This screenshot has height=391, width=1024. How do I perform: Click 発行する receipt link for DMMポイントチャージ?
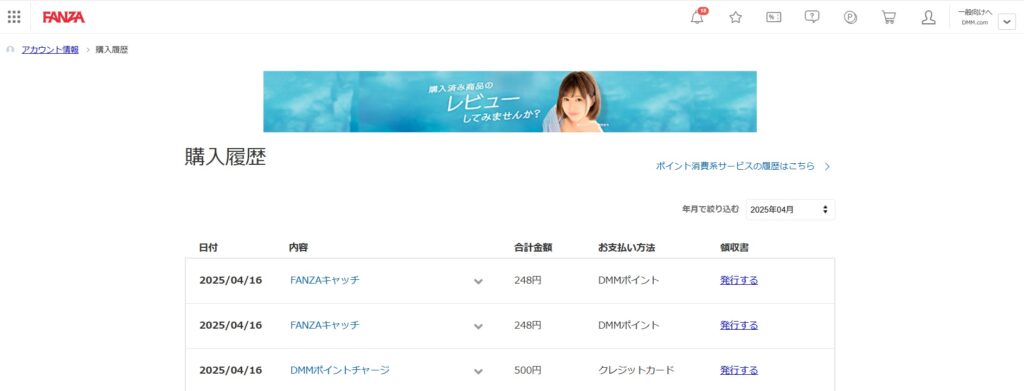click(739, 370)
